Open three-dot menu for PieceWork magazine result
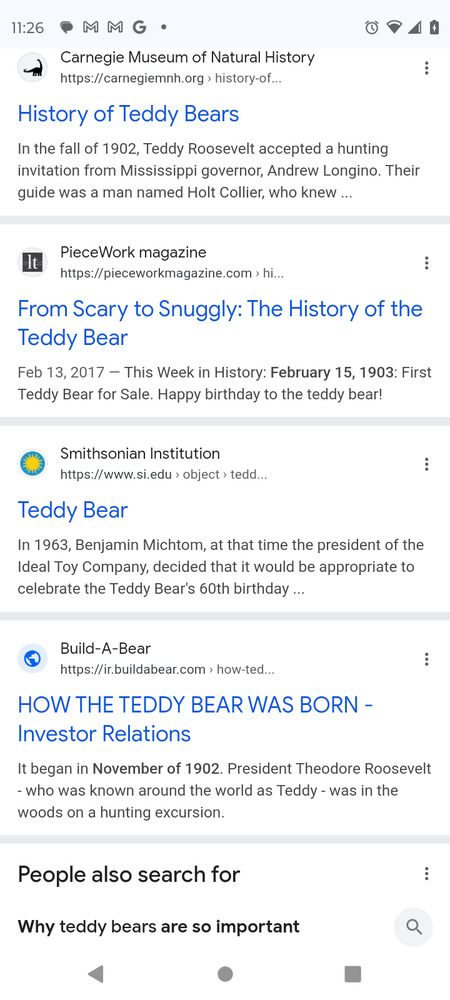 click(x=426, y=263)
